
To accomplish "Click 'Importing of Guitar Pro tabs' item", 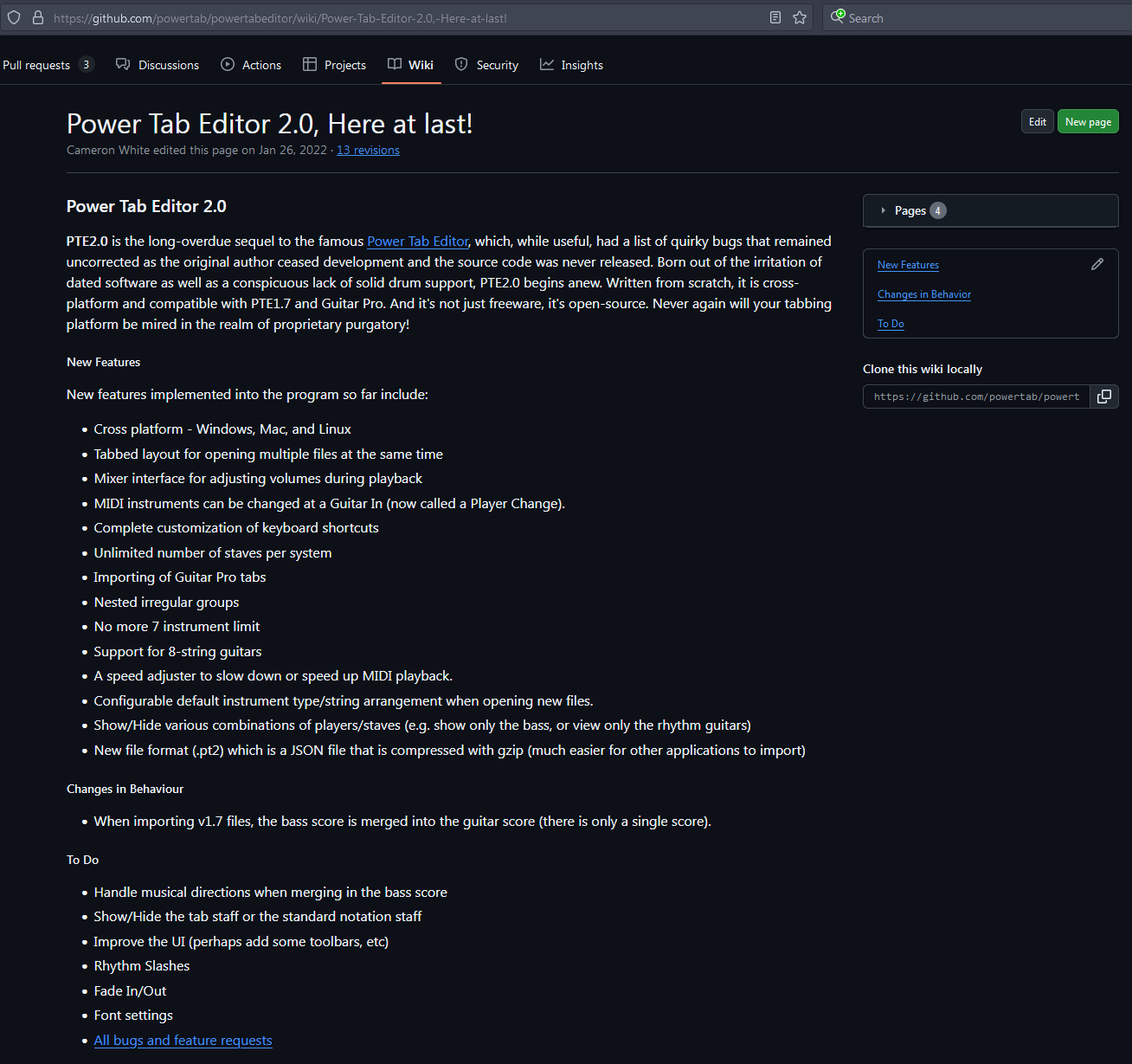I will tap(180, 577).
